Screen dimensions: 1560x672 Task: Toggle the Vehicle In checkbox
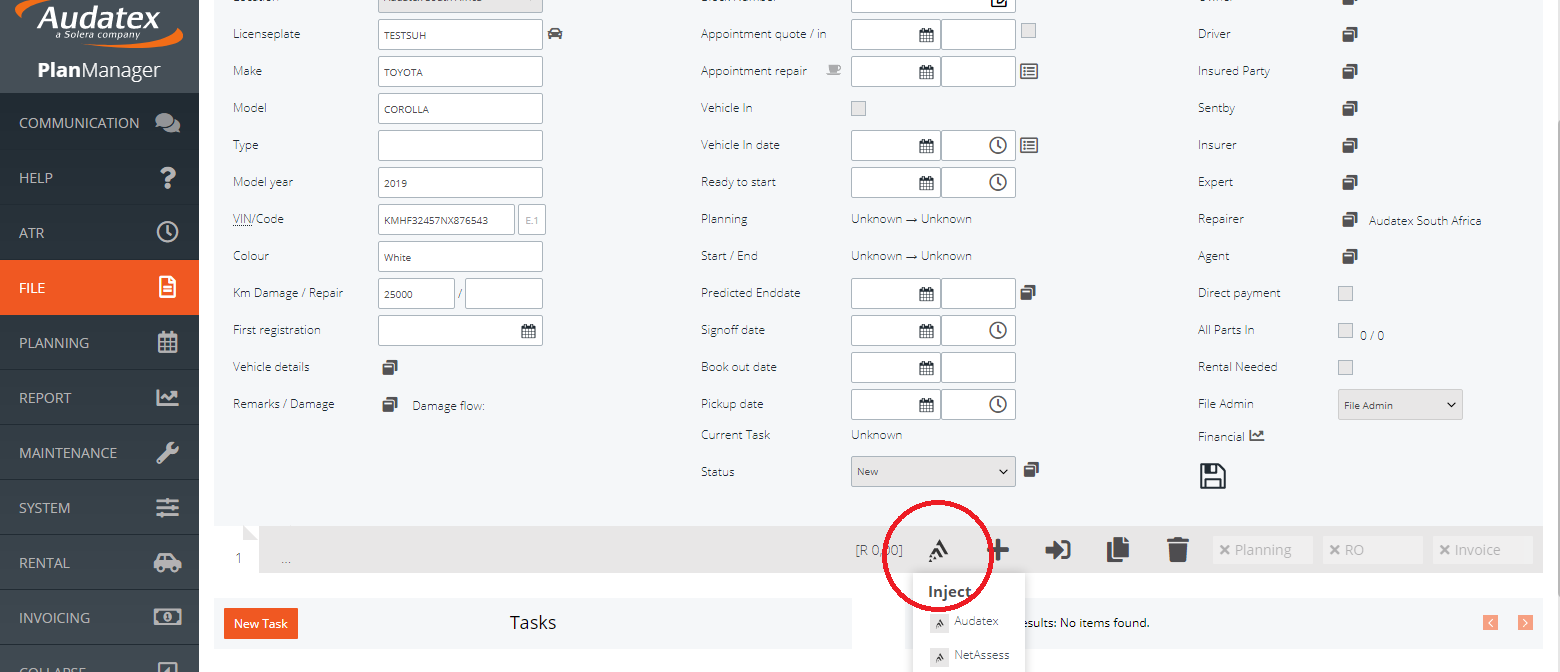(858, 108)
